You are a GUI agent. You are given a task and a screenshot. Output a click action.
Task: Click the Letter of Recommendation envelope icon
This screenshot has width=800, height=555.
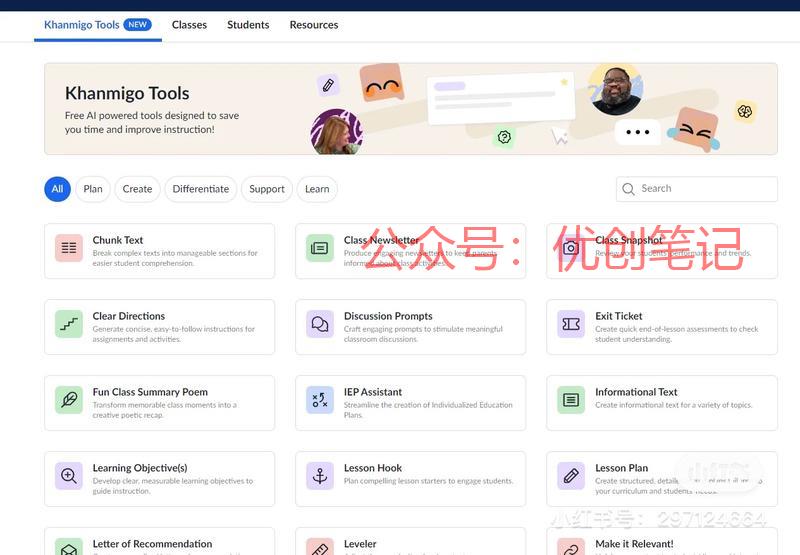point(69,547)
